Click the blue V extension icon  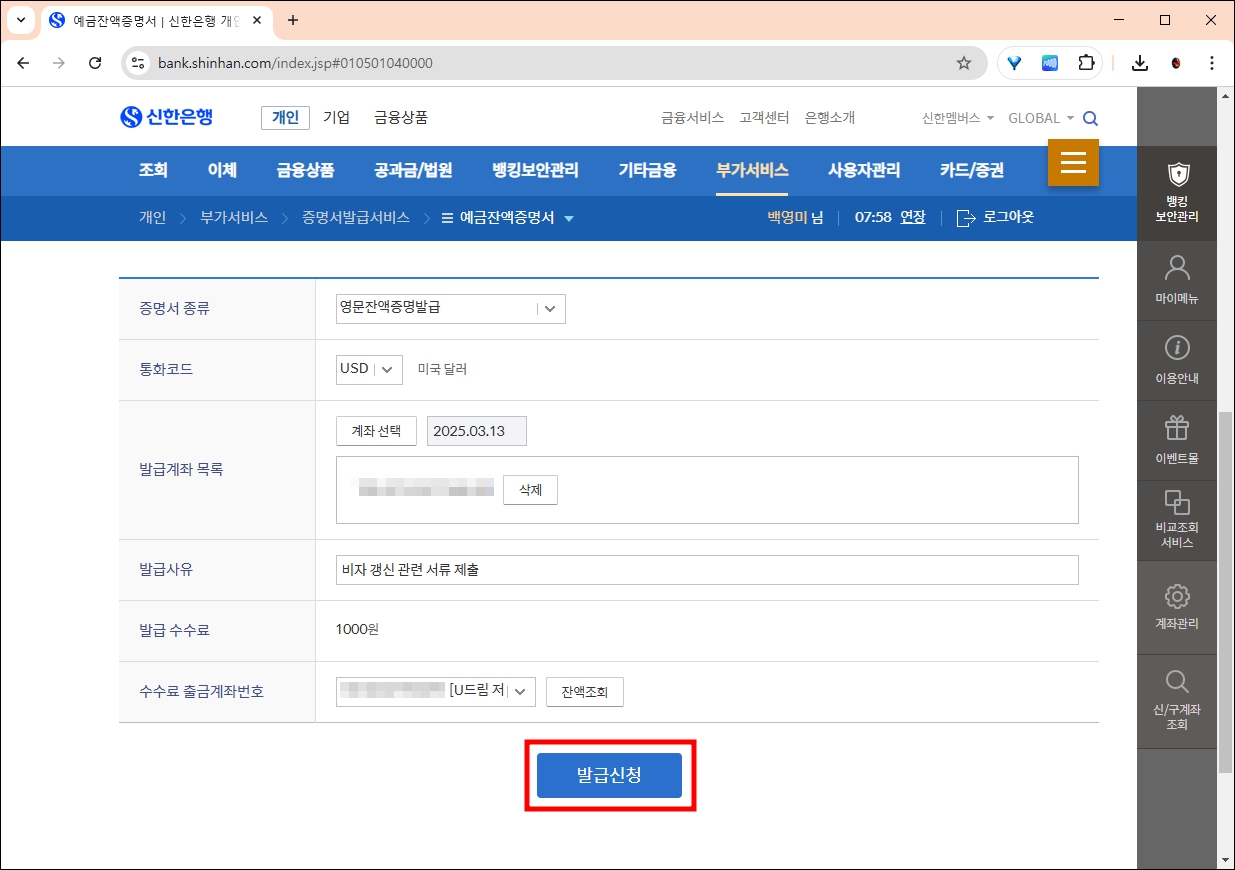pyautogui.click(x=1015, y=63)
